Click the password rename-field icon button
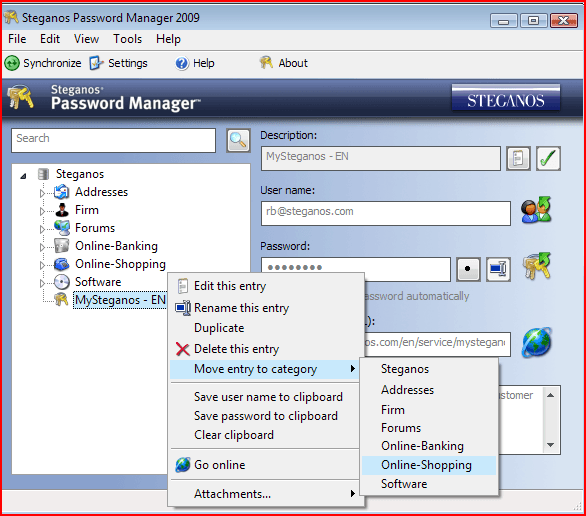The height and width of the screenshot is (516, 586). click(x=498, y=269)
